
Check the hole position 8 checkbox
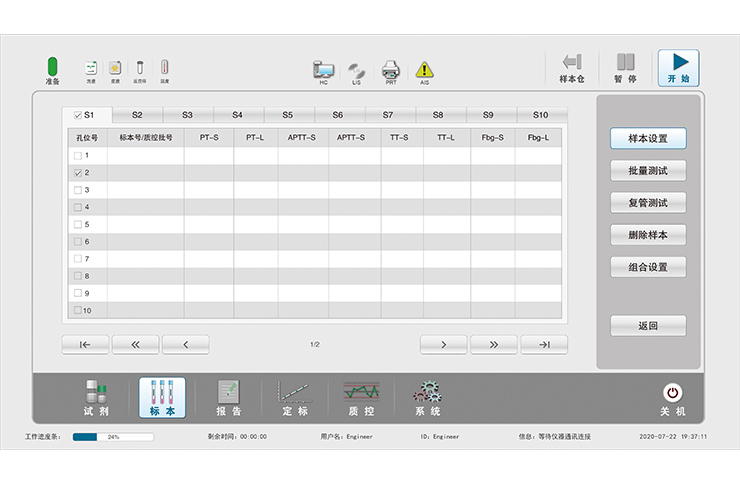(x=78, y=276)
